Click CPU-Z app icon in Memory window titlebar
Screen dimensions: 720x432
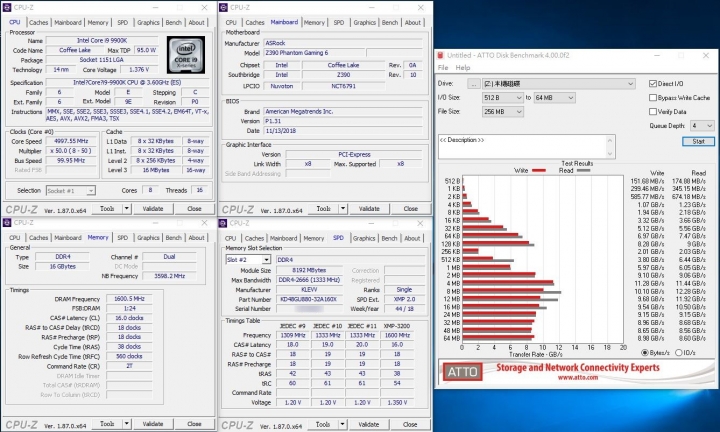point(7,223)
